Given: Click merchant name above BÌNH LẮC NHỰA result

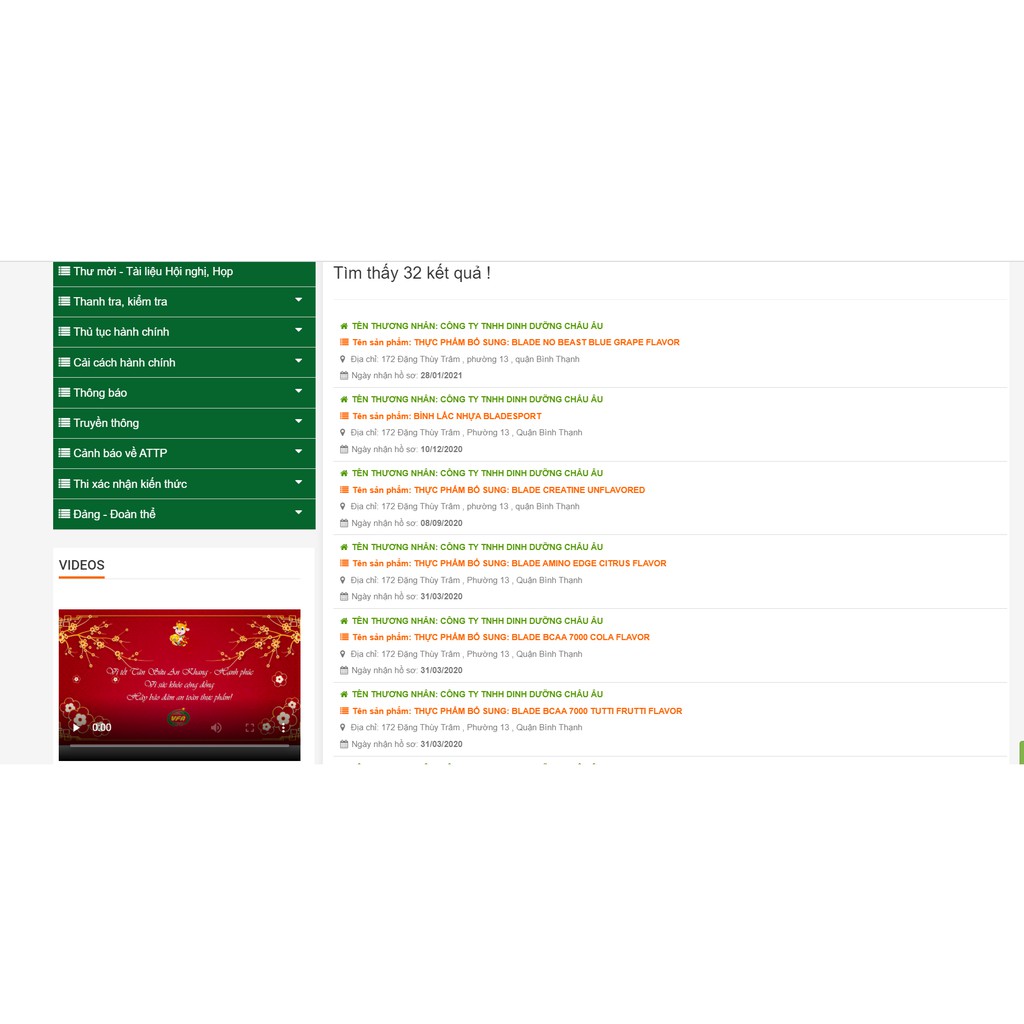Looking at the screenshot, I should tap(477, 399).
